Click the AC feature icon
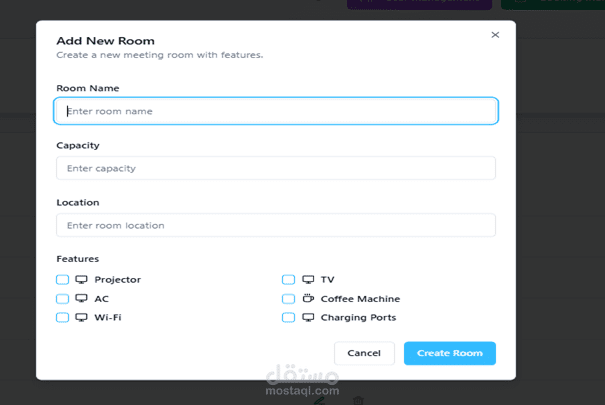 coord(82,299)
